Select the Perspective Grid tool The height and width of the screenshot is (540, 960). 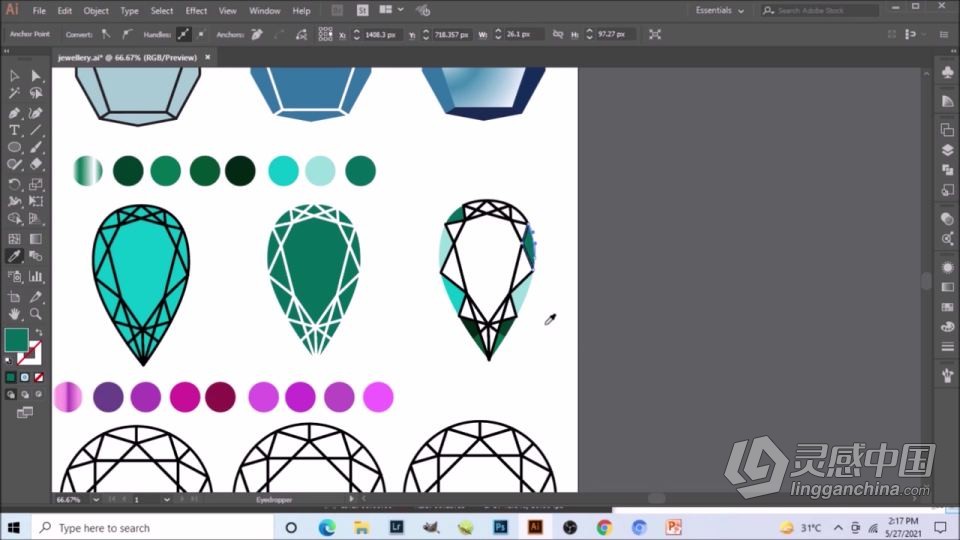(x=36, y=219)
